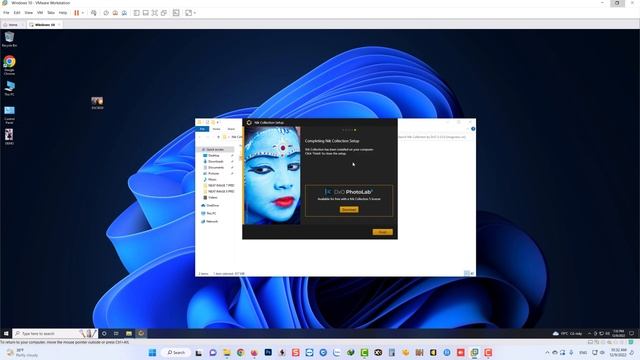Click guest 'Type here to search' box
The width and height of the screenshot is (640, 360).
55,333
